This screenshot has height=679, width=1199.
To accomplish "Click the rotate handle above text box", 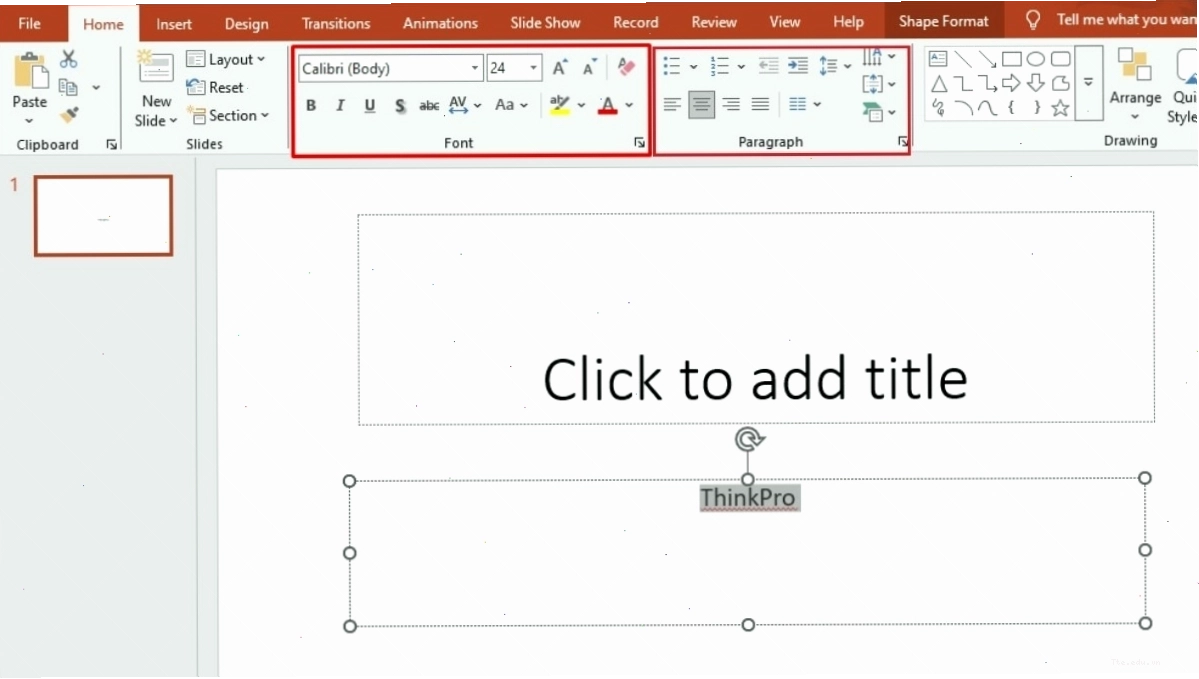I will point(749,439).
